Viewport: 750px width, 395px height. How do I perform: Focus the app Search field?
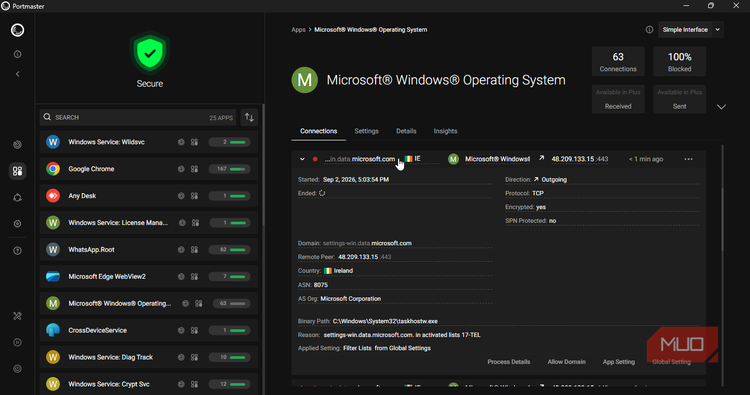[x=138, y=117]
